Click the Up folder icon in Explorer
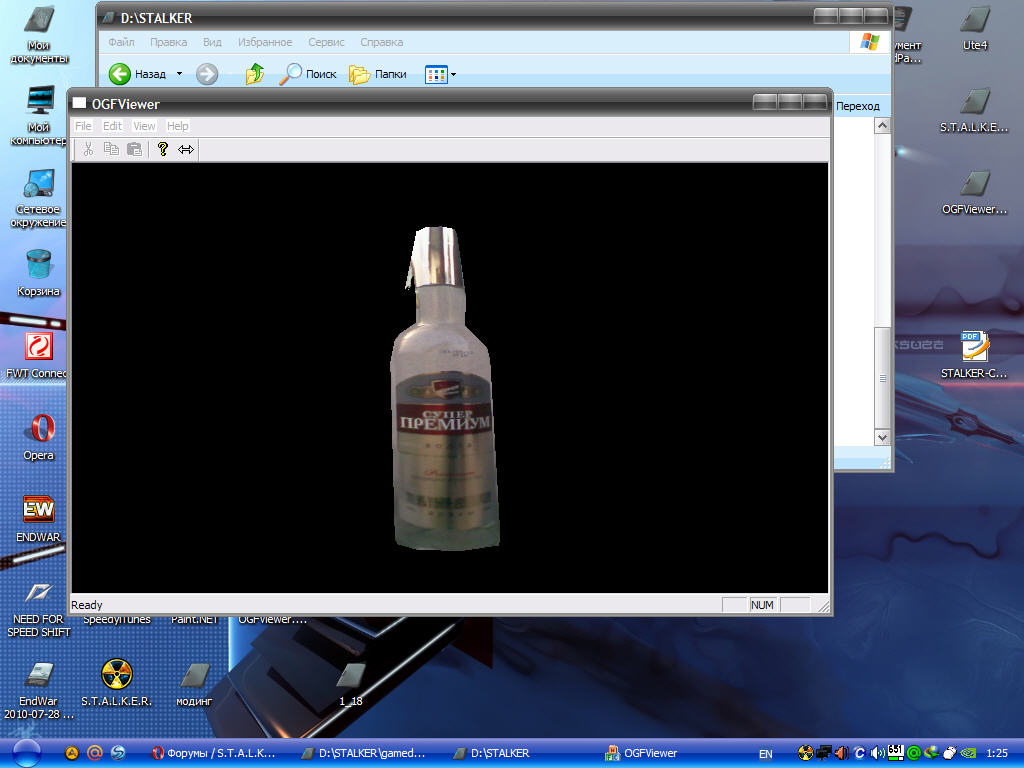The width and height of the screenshot is (1024, 768). pyautogui.click(x=255, y=74)
